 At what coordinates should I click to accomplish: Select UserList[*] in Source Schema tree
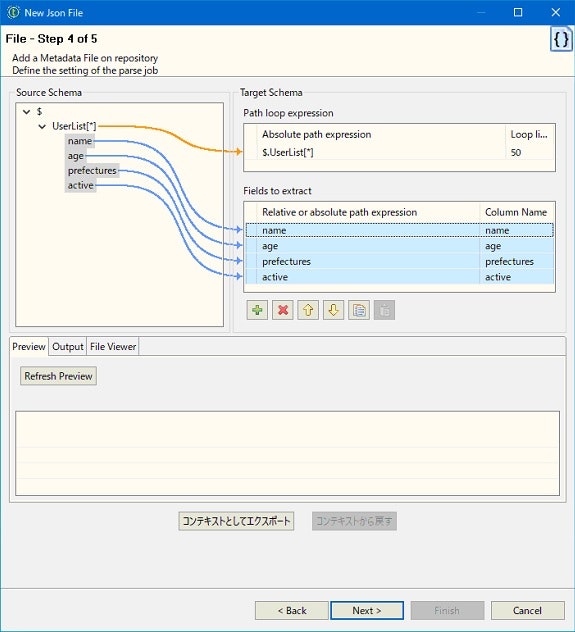point(74,126)
